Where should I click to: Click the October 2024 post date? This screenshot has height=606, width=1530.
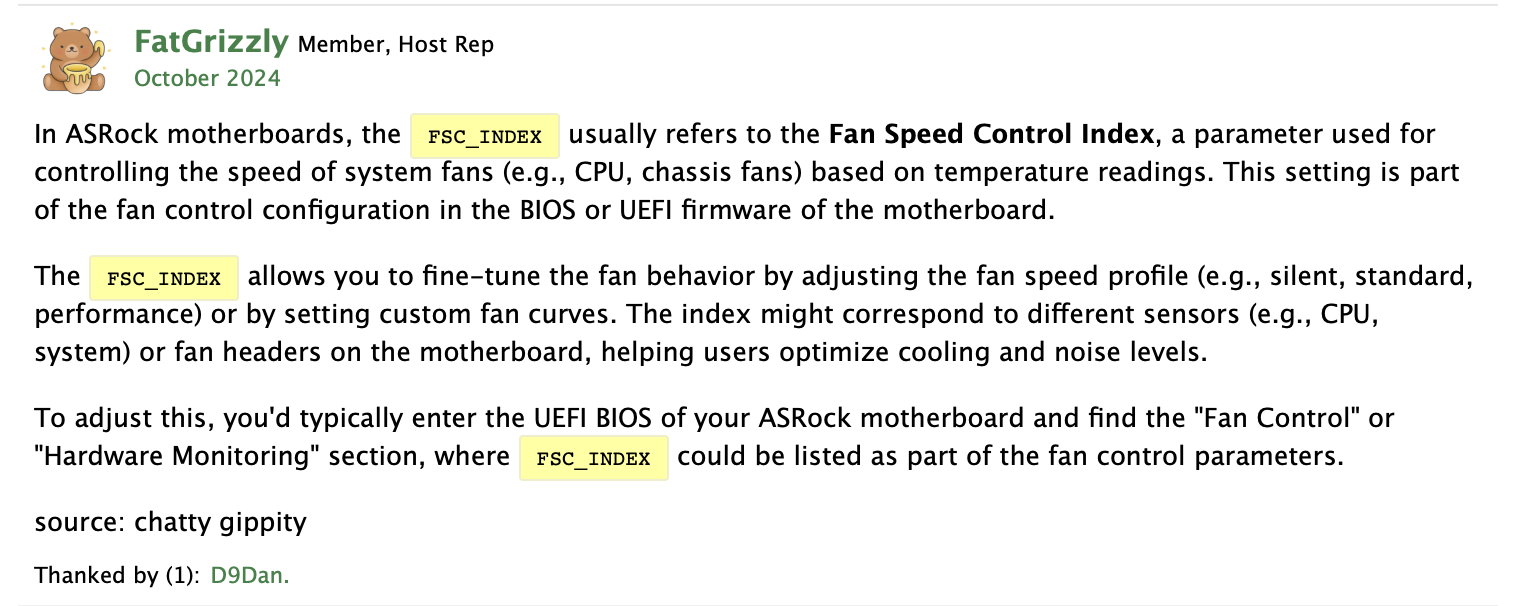pos(207,78)
